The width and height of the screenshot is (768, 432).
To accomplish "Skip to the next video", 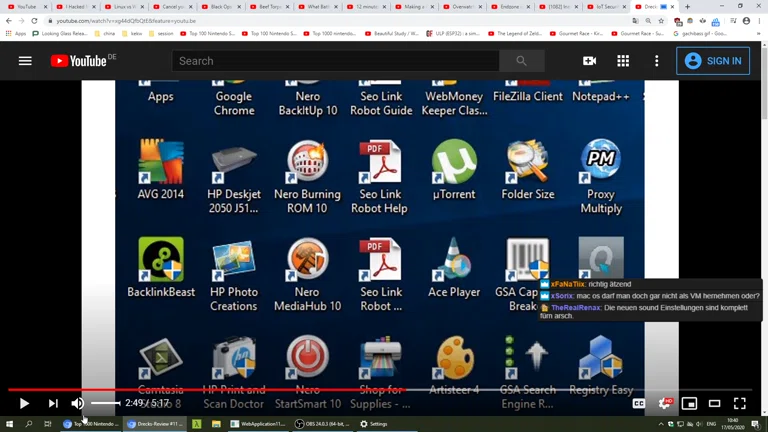I will click(53, 403).
